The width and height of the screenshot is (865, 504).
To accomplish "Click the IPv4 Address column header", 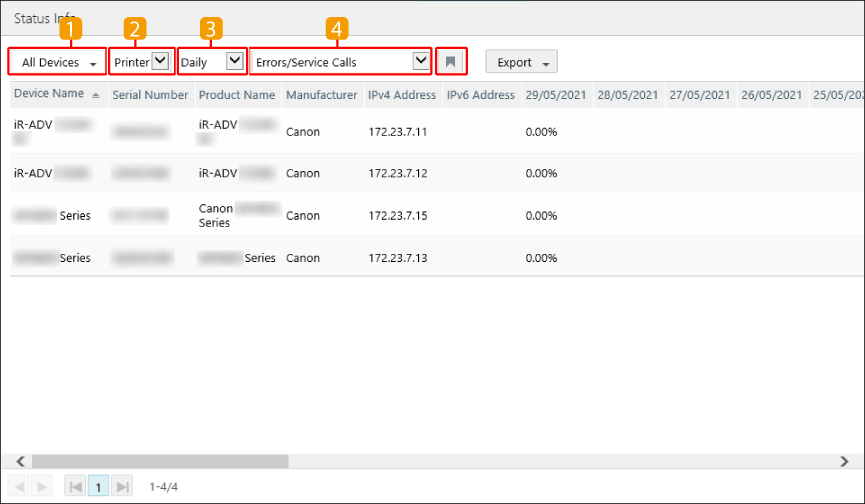I will [402, 95].
